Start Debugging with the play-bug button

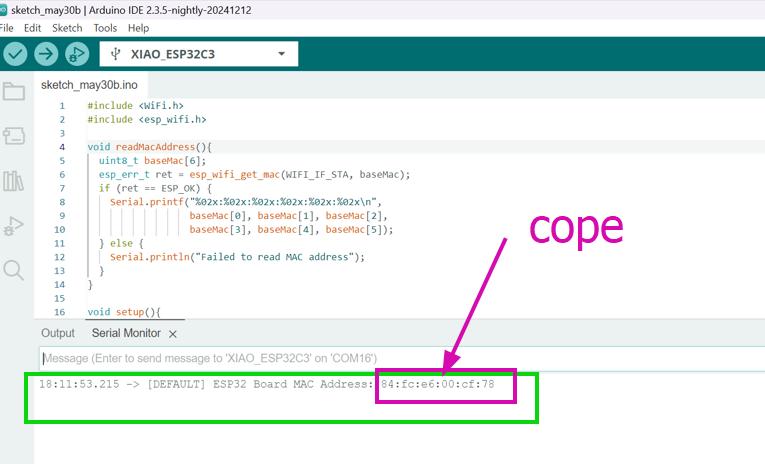click(x=77, y=54)
